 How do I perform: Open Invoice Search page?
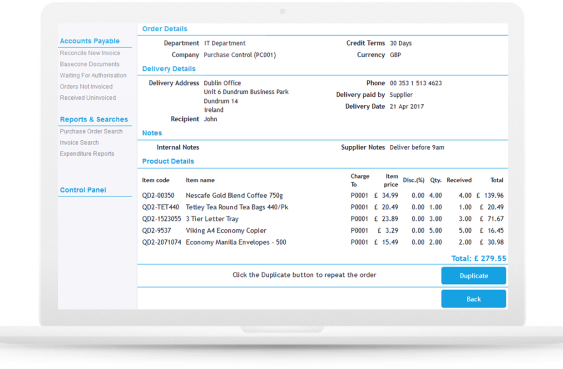tap(79, 143)
